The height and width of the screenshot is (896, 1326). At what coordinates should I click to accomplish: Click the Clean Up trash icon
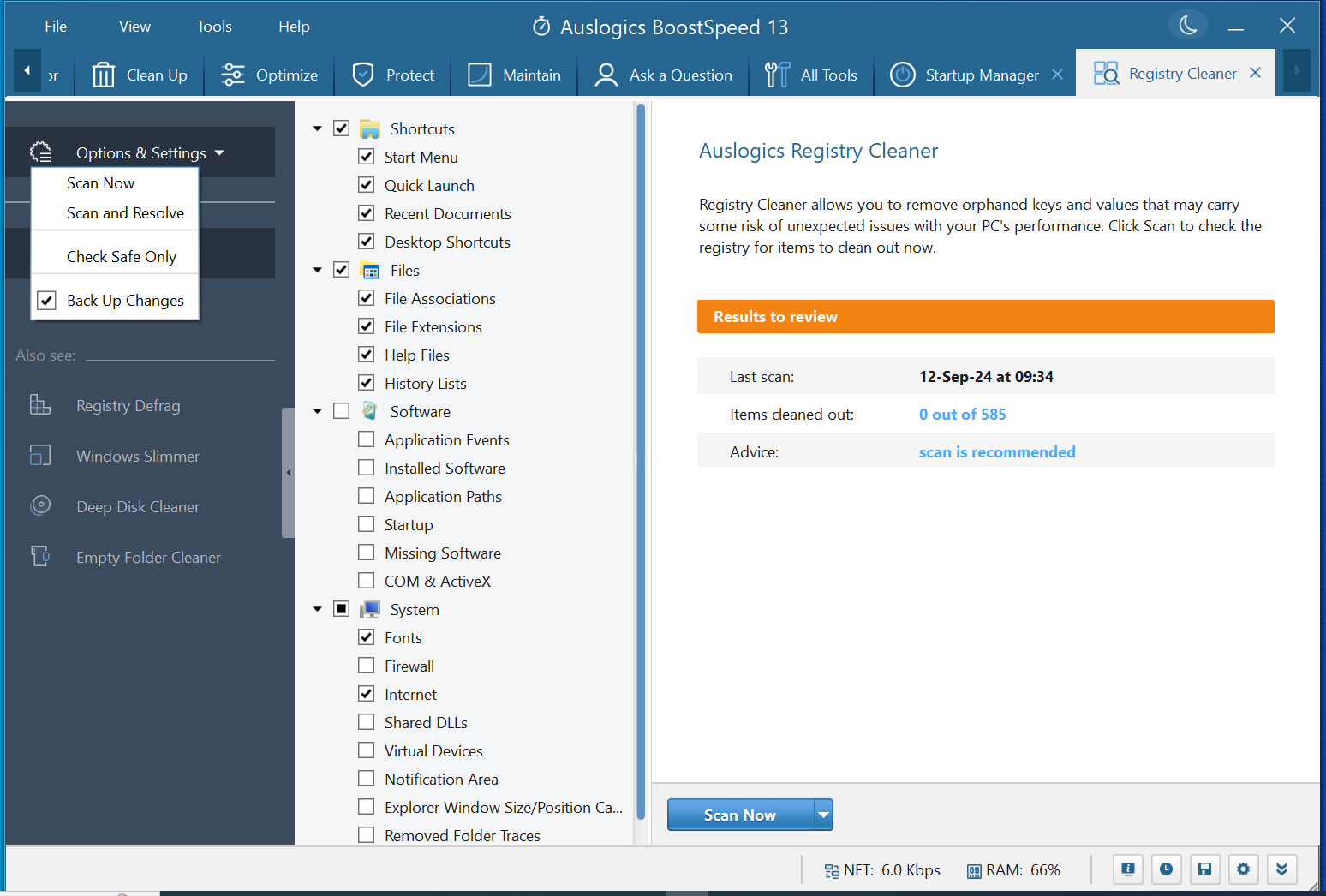[103, 75]
